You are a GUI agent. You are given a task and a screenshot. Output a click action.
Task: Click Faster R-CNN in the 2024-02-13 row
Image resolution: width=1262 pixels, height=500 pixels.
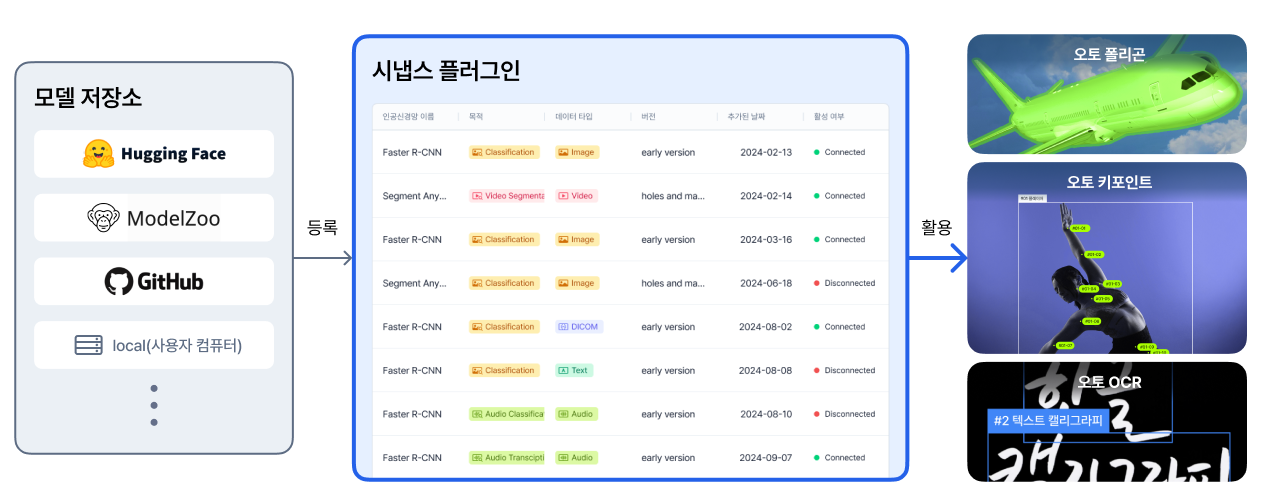[412, 153]
